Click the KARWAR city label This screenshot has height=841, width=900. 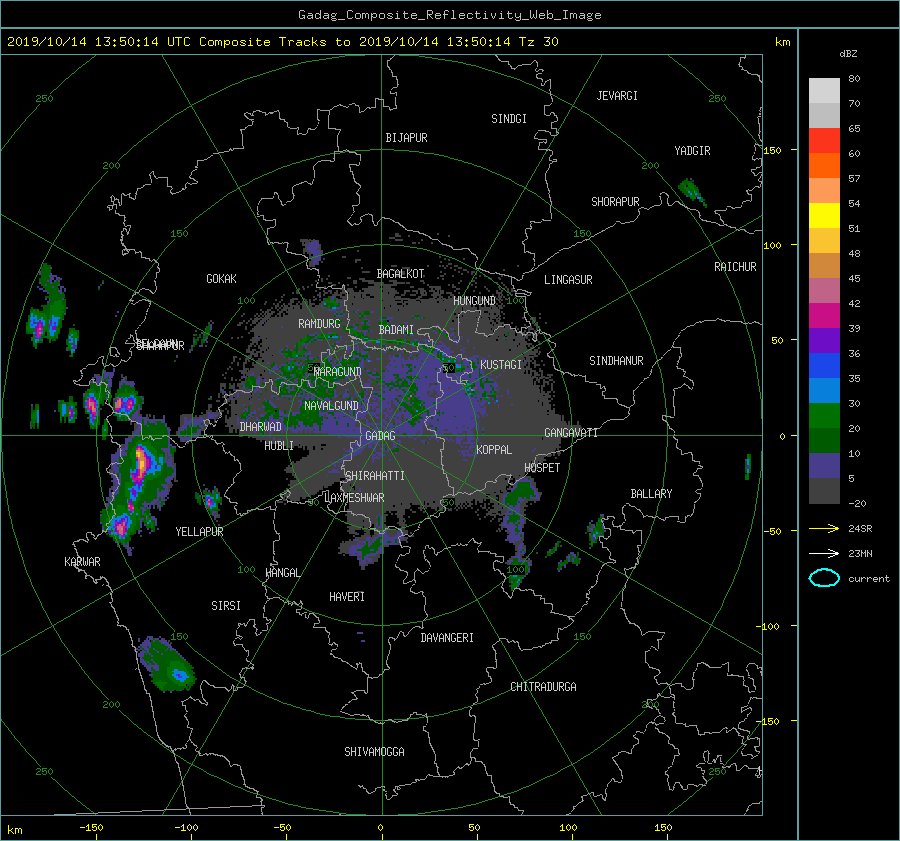click(x=82, y=562)
